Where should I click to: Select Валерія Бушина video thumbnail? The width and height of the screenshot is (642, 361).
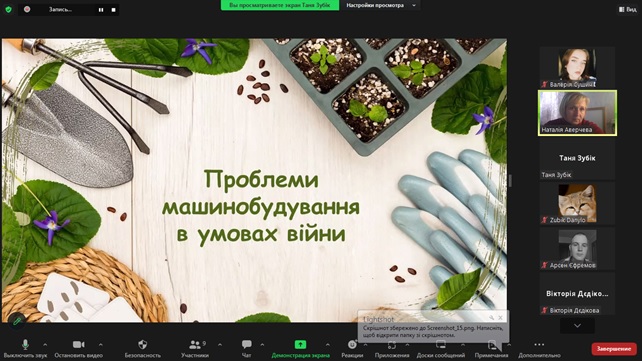pos(577,67)
